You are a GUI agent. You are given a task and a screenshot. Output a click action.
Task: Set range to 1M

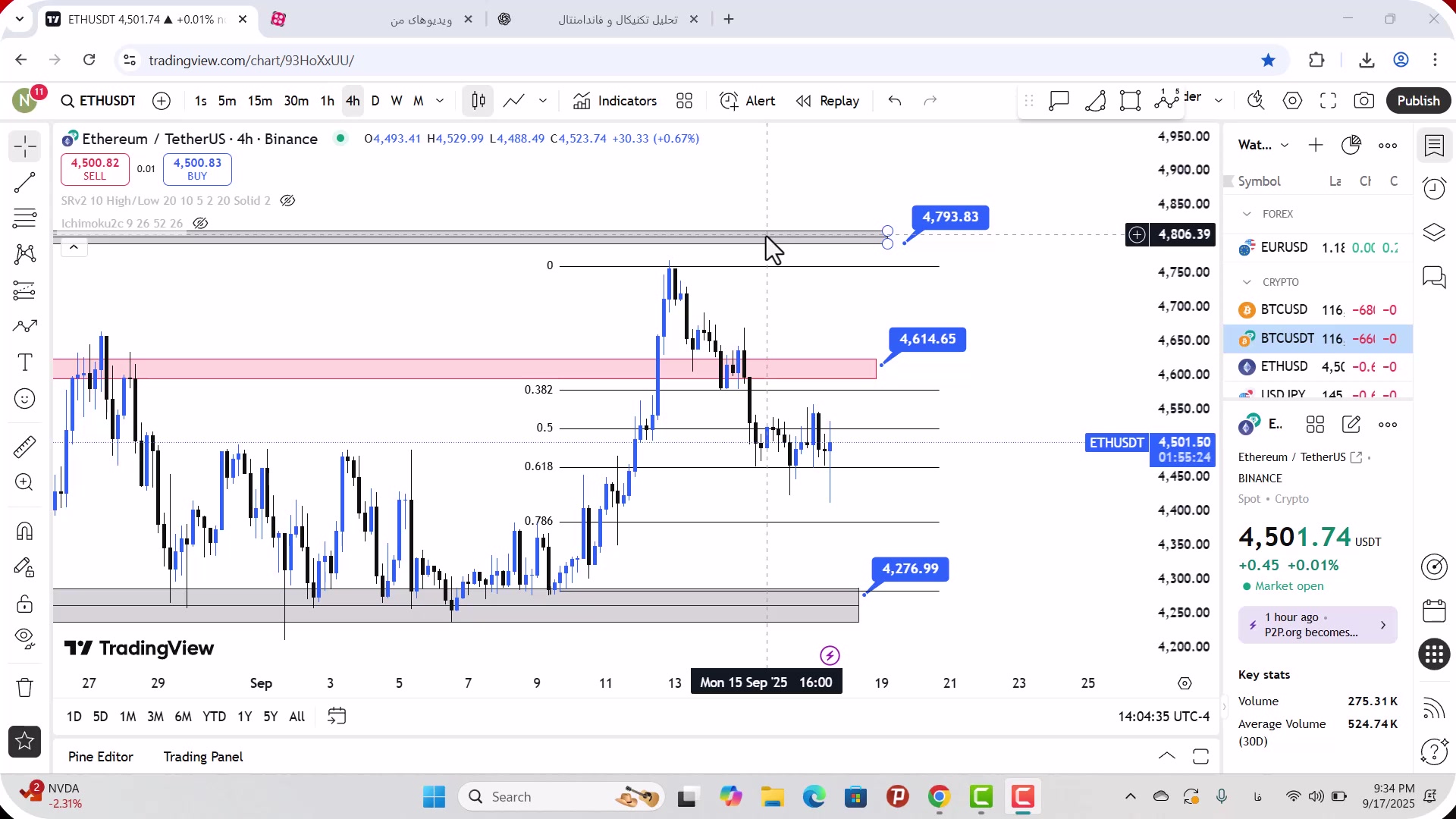tap(127, 717)
